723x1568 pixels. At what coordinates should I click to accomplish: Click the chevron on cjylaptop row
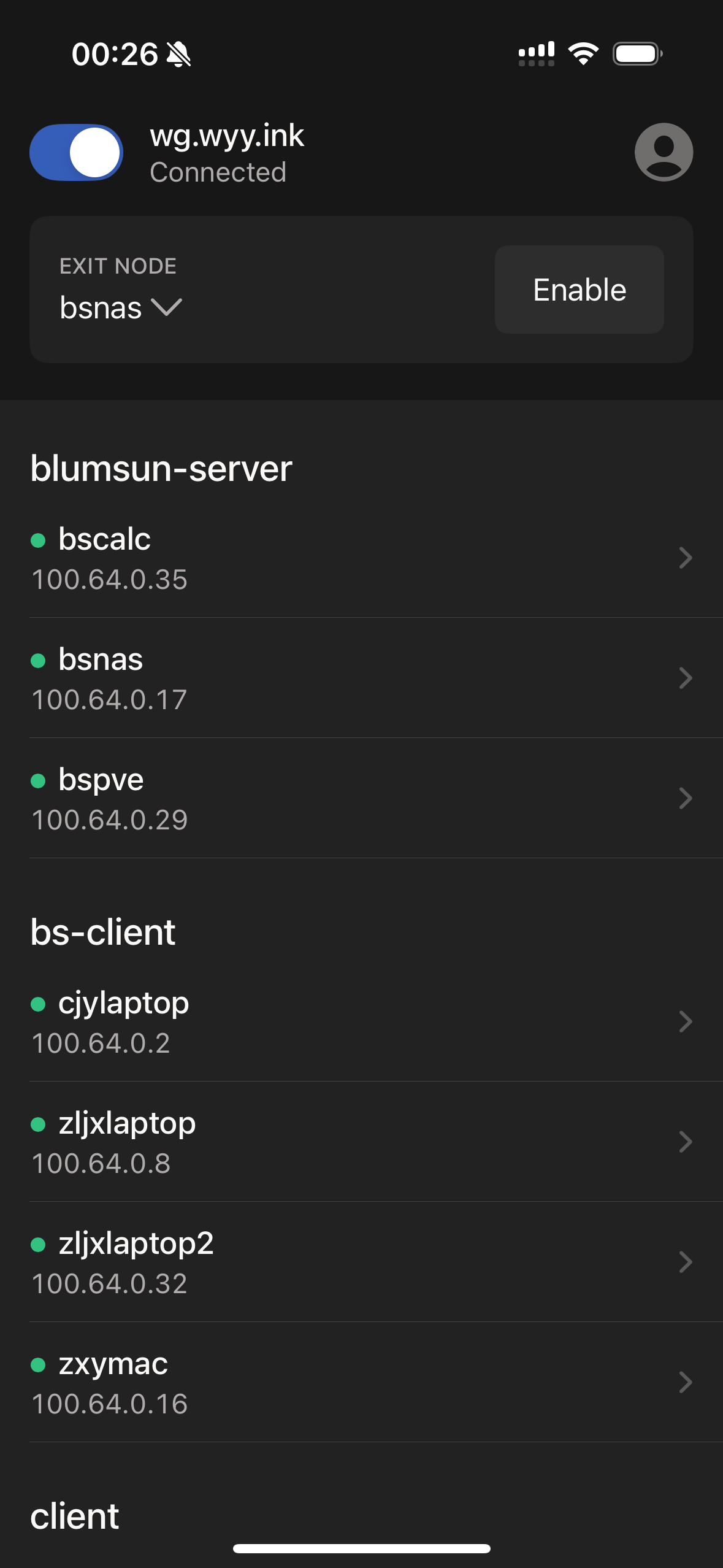pos(686,1021)
